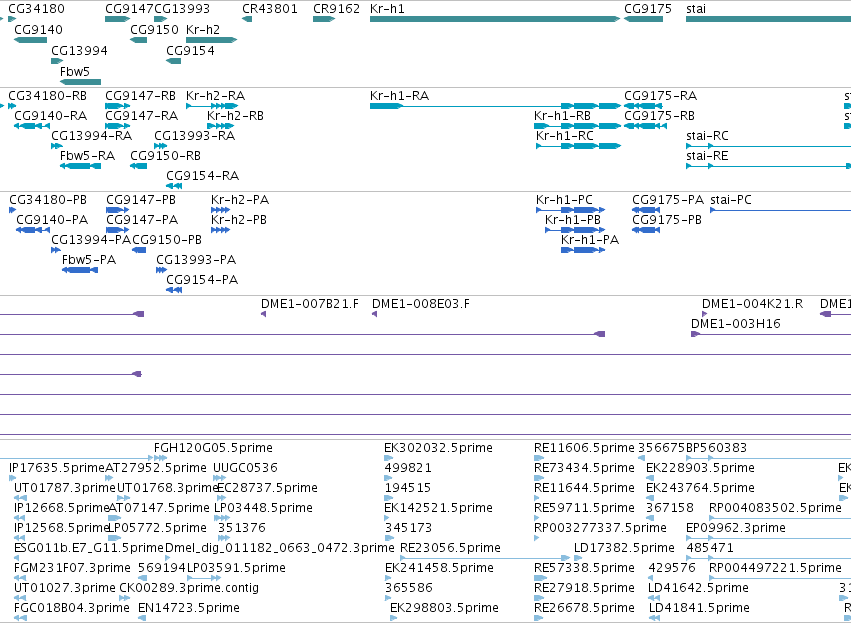Select the LD41841.5prime EST label
Viewport: 851px width, 623px height.
click(x=700, y=608)
